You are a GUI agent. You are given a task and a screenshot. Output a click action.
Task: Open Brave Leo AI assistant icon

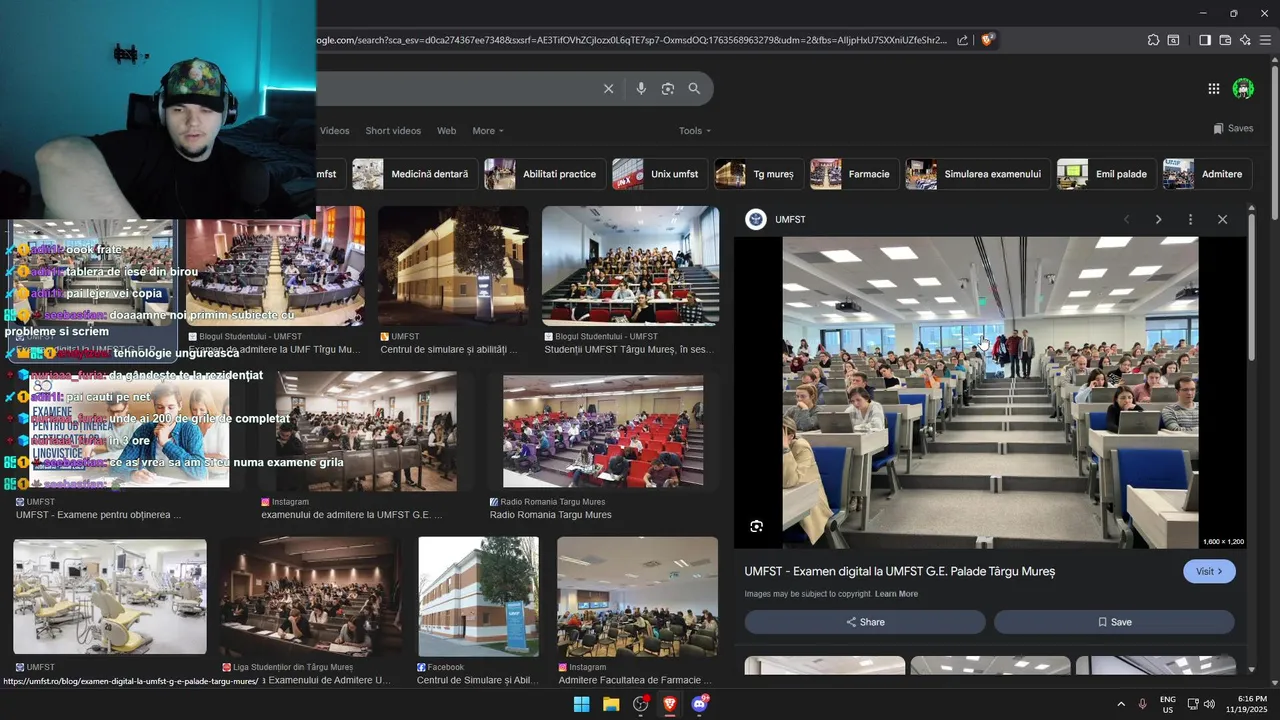(1245, 40)
